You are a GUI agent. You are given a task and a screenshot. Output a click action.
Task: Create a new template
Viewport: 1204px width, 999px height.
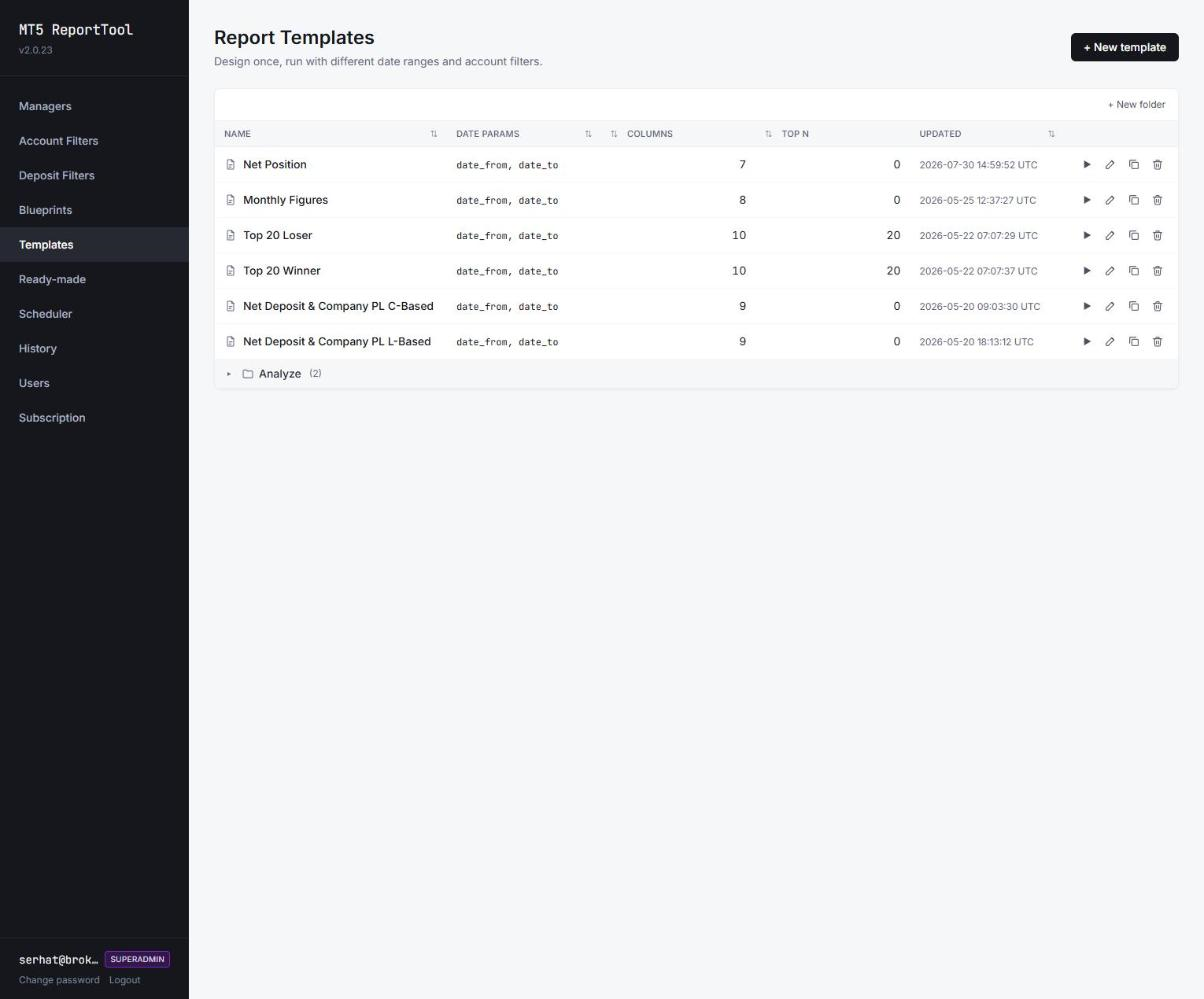1125,47
